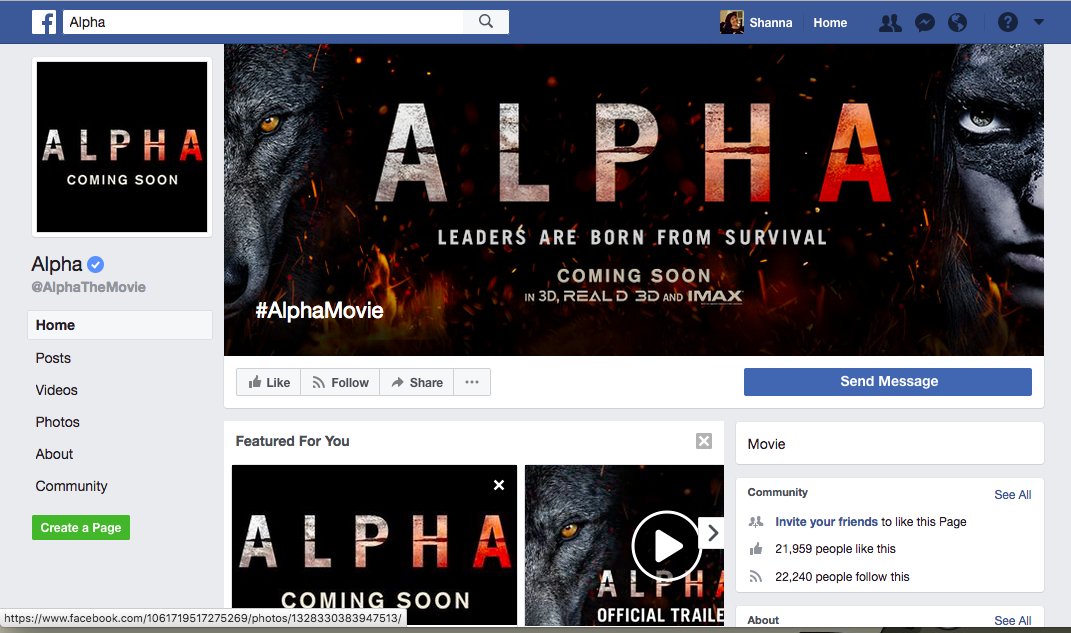Follow the Alpha page

point(340,382)
